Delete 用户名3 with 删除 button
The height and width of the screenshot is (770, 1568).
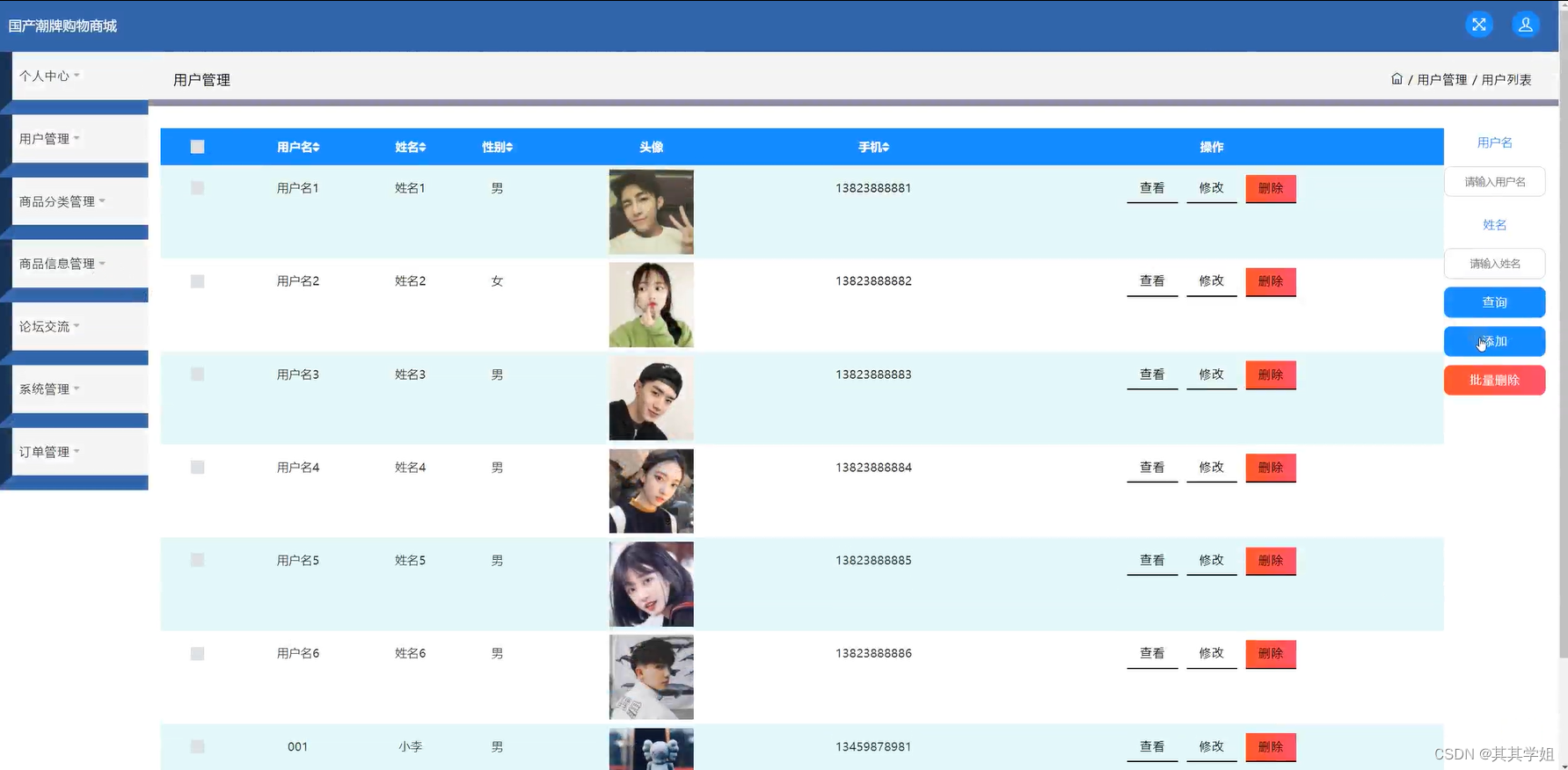click(x=1271, y=374)
